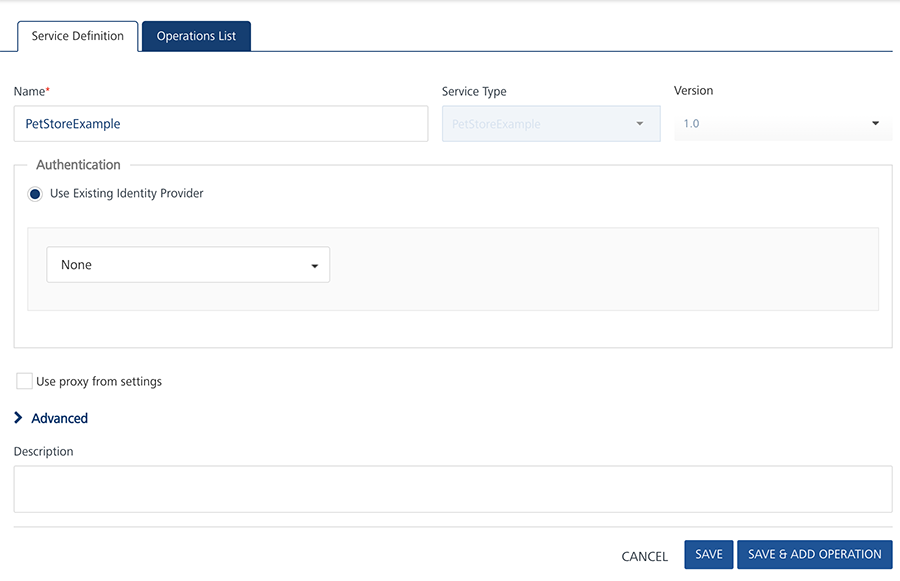This screenshot has width=900, height=581.
Task: Click the Use proxy from settings label
Action: tap(99, 381)
